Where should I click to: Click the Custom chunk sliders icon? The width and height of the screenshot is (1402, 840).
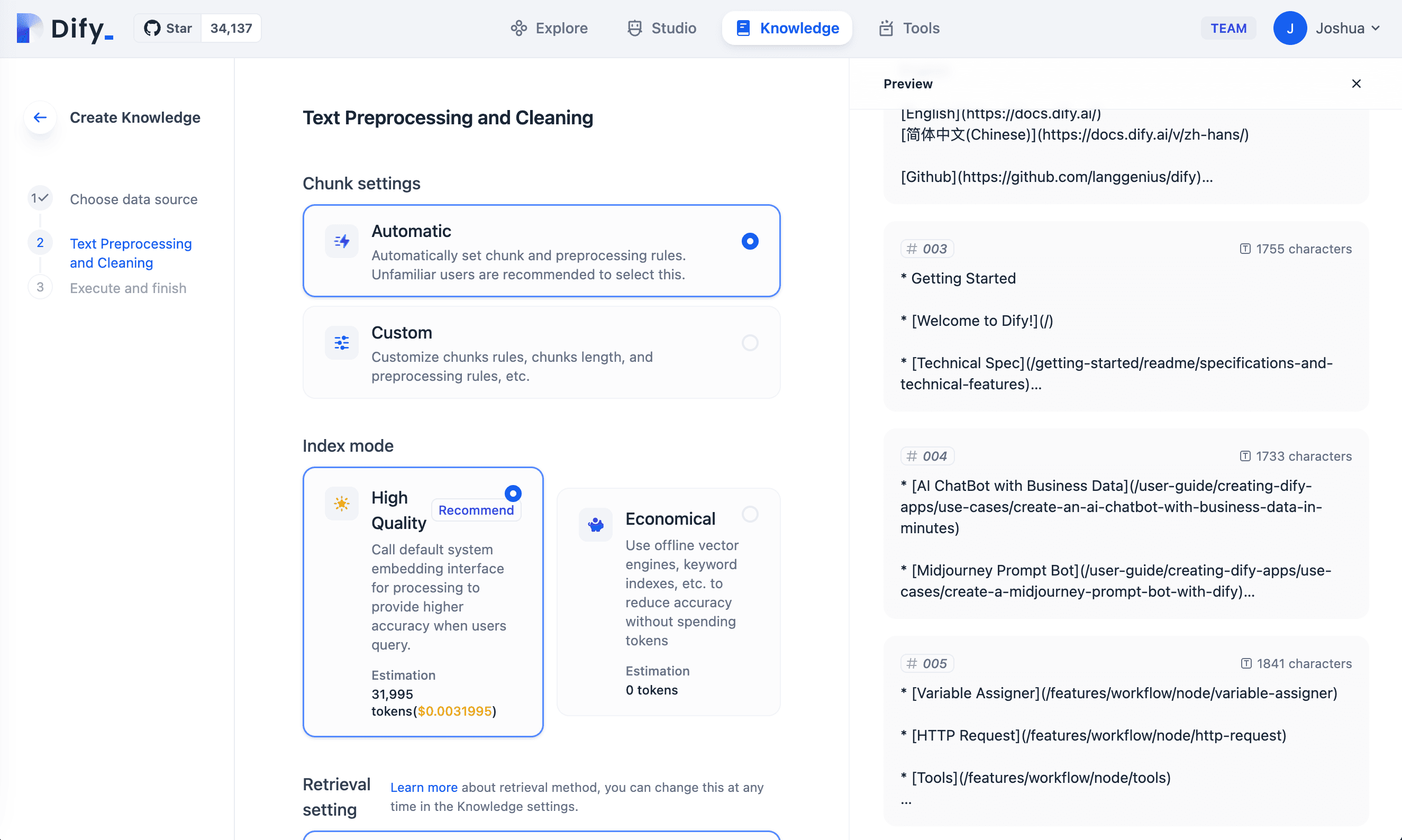coord(341,342)
